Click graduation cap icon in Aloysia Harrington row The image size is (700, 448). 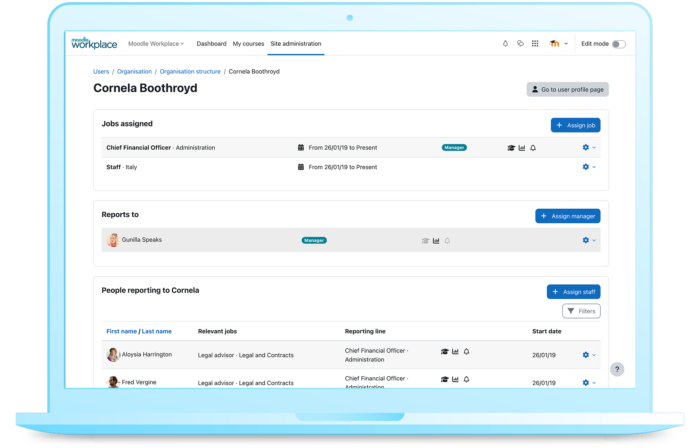444,352
